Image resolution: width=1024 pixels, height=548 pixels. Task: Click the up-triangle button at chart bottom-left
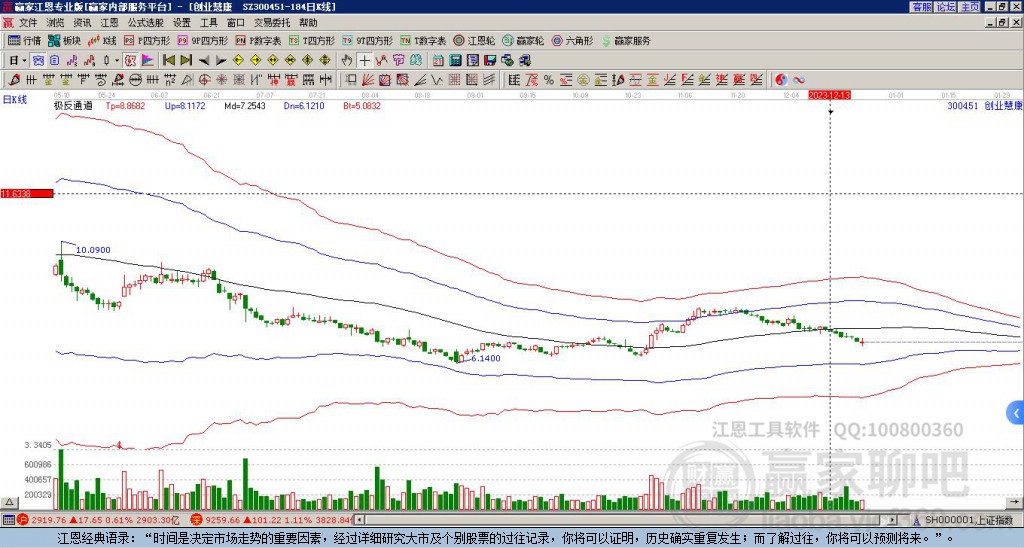(x=8, y=502)
